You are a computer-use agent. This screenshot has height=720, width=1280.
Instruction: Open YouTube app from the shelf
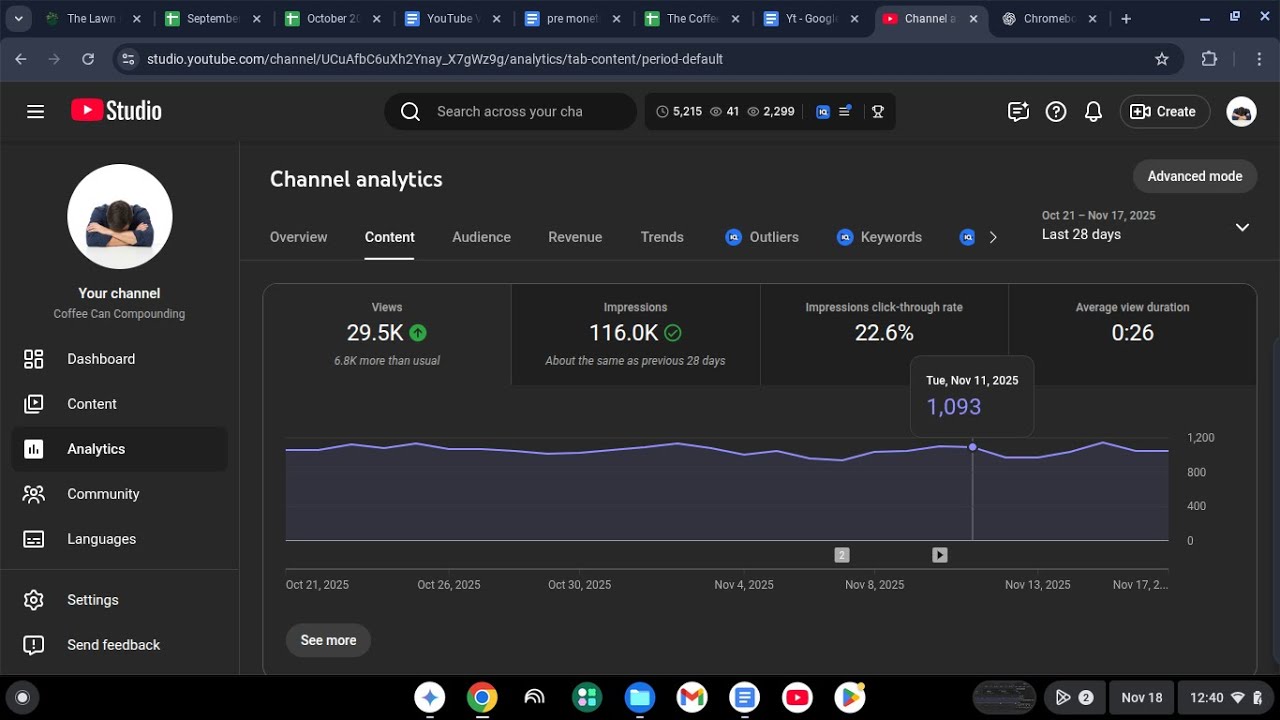[x=797, y=697]
